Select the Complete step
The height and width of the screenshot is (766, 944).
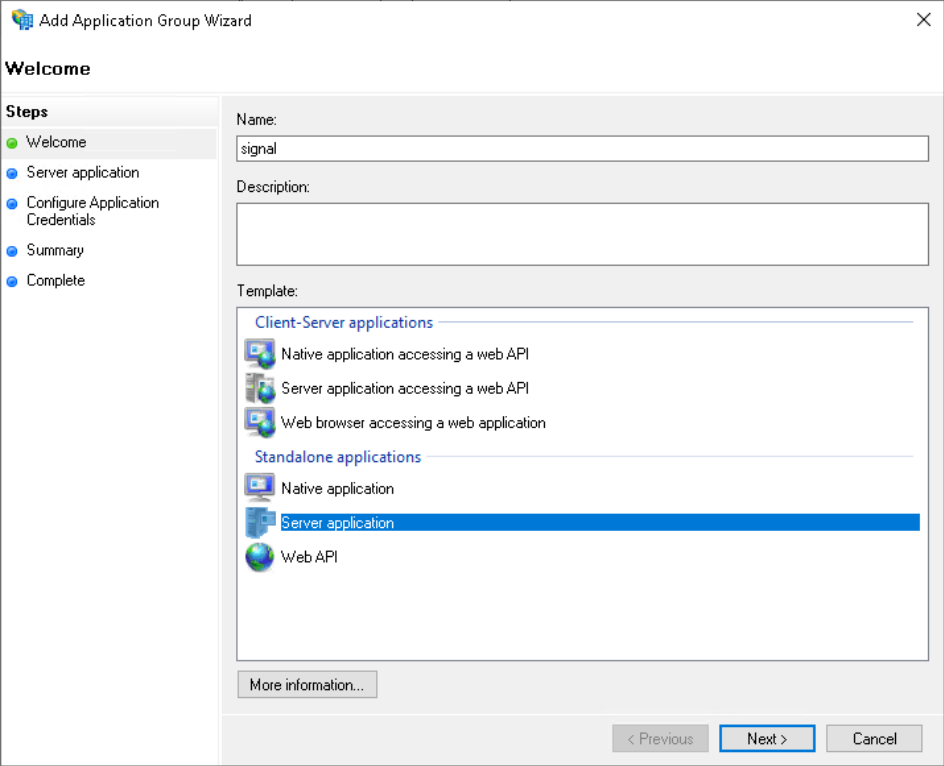[55, 280]
